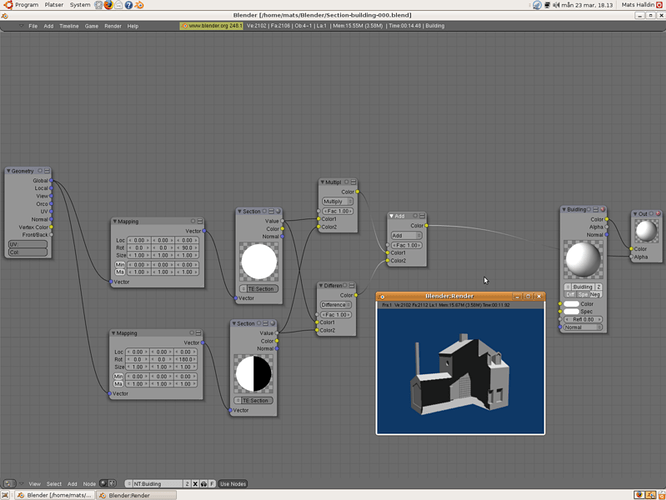Collapse the Geometry node with its triangle
This screenshot has width=666, height=500.
tap(8, 171)
